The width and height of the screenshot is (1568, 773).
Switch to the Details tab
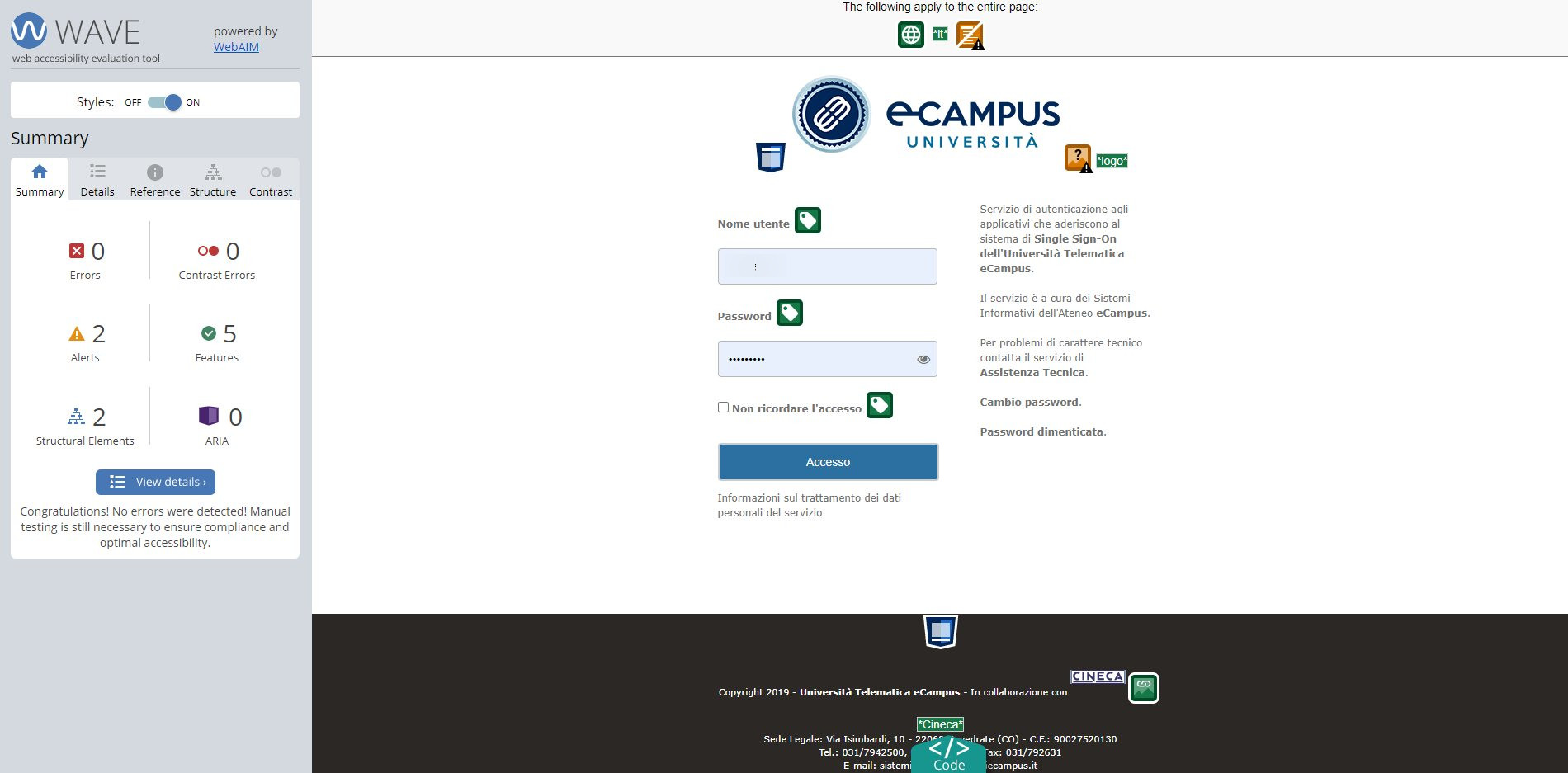[x=97, y=180]
